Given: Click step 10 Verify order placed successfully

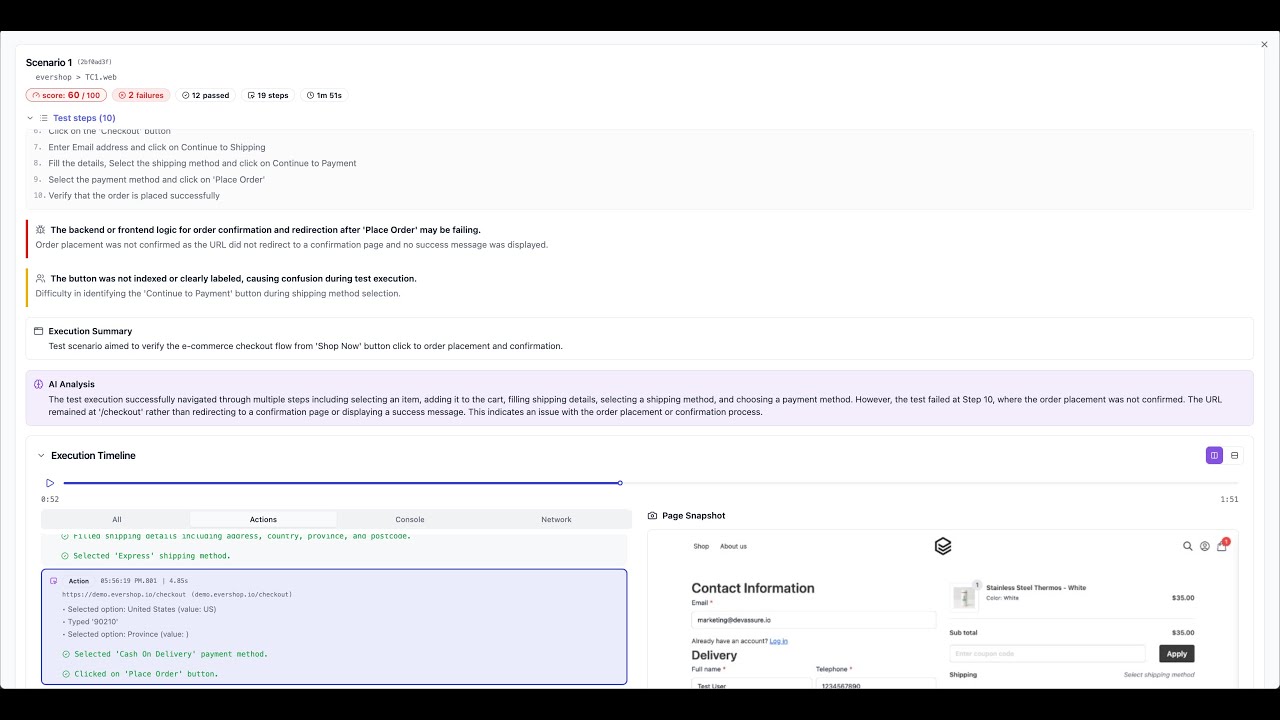Looking at the screenshot, I should pos(134,196).
